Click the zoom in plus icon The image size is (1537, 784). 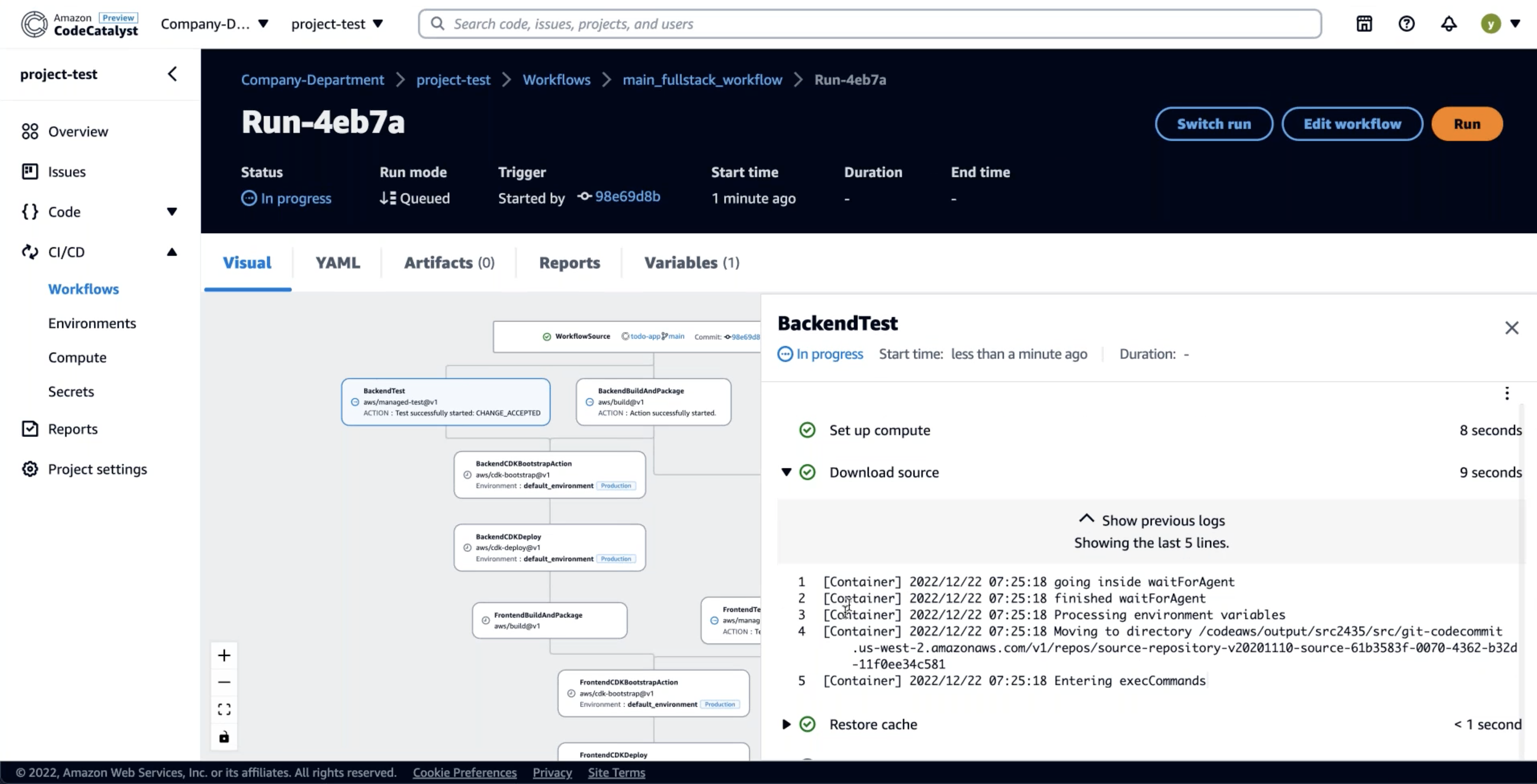[x=224, y=655]
